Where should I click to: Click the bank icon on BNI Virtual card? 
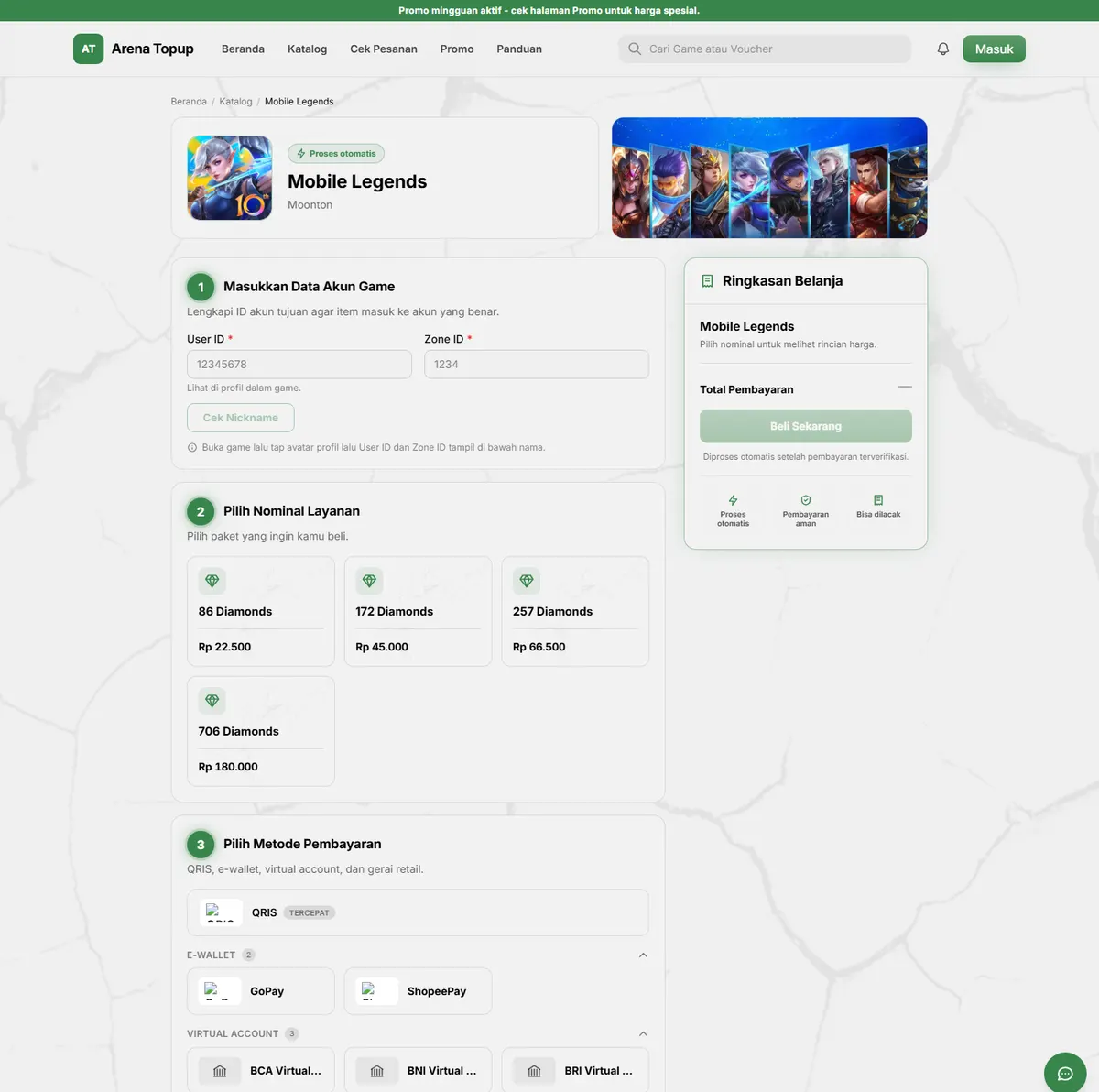pyautogui.click(x=377, y=1071)
